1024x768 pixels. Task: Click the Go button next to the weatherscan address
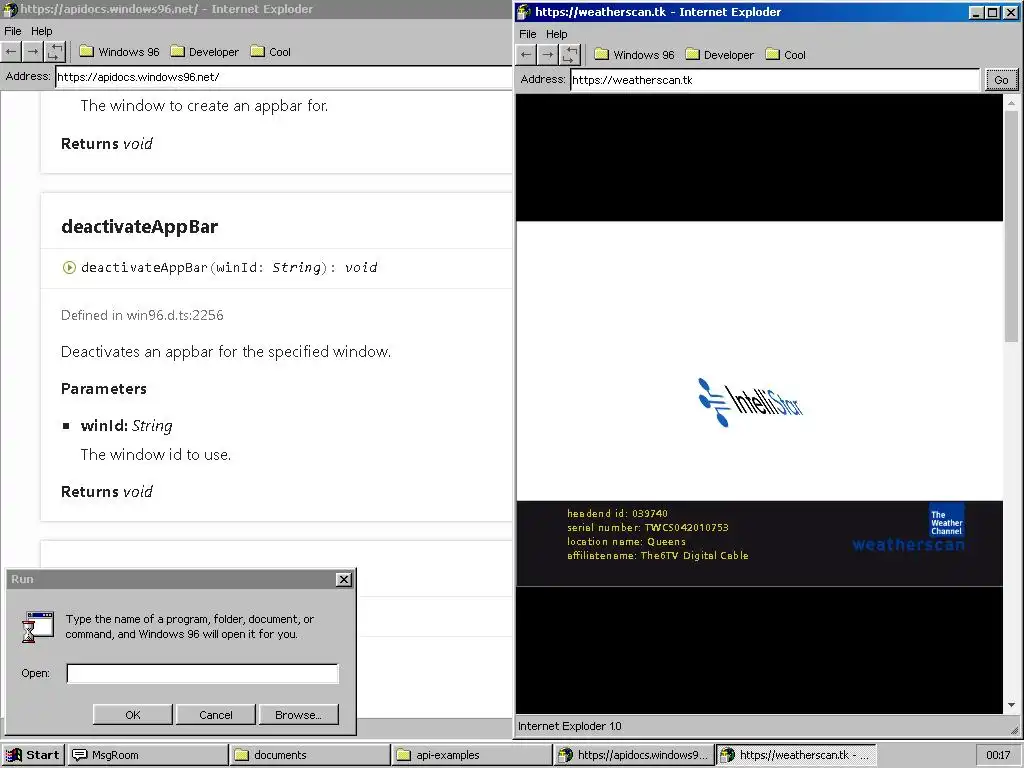pos(1001,80)
